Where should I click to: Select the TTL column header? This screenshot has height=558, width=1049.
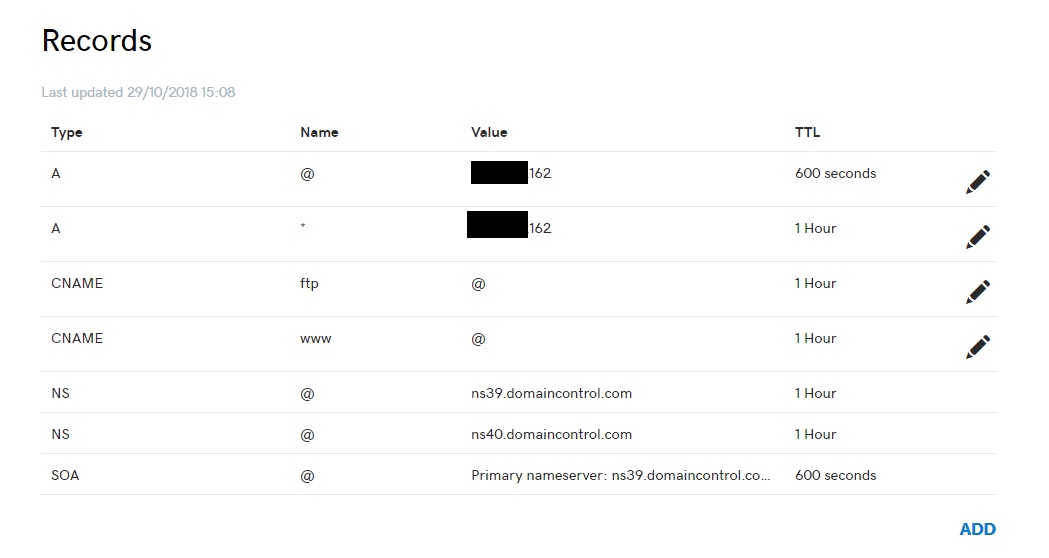(x=807, y=132)
